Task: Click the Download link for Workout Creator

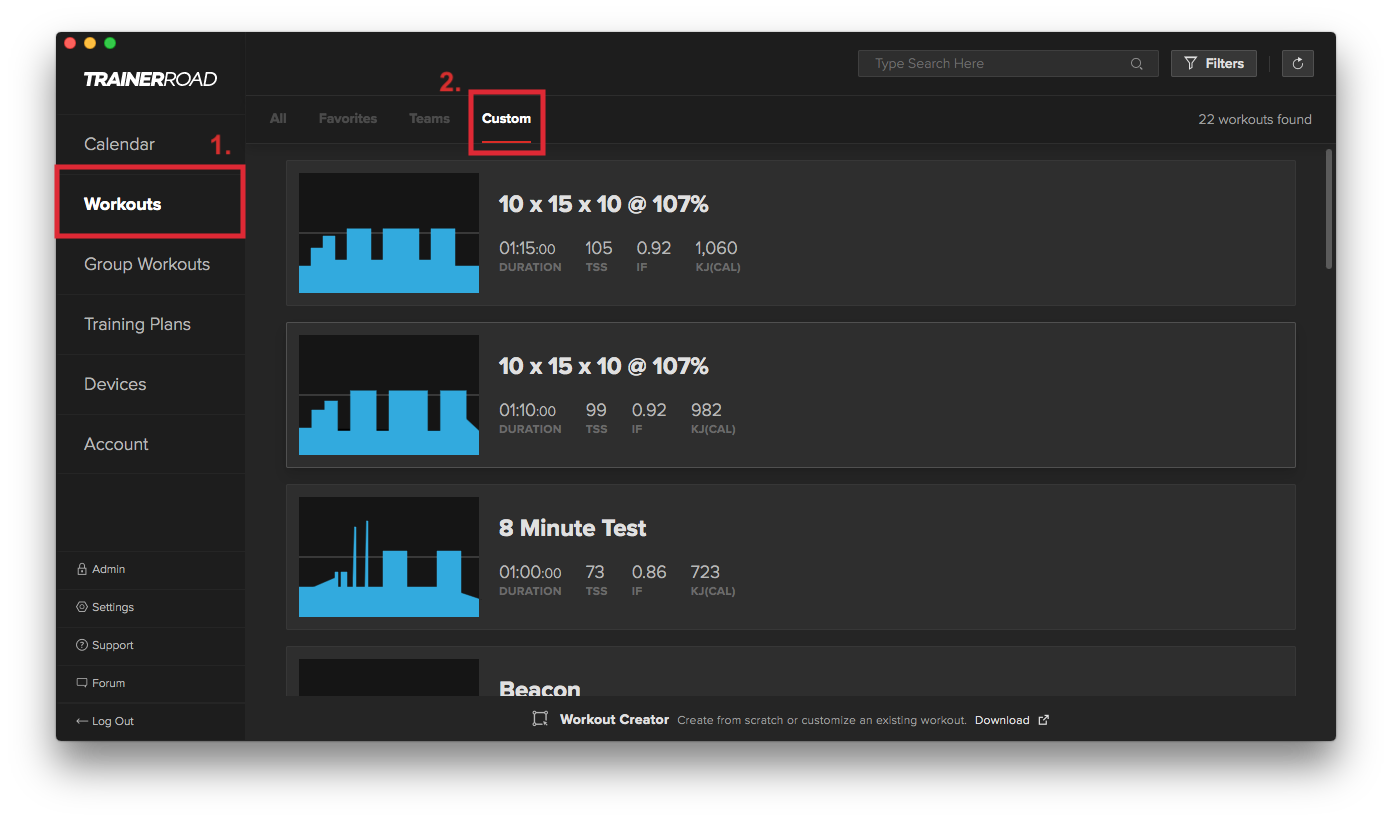Action: point(1012,720)
